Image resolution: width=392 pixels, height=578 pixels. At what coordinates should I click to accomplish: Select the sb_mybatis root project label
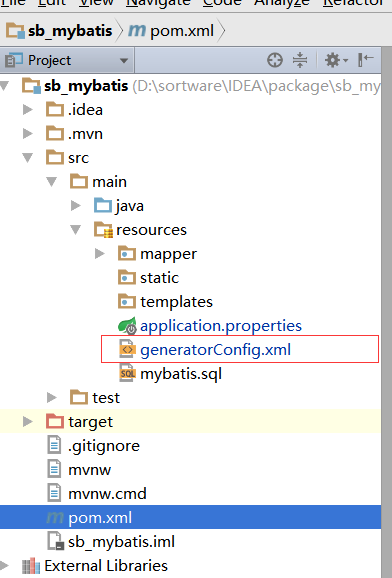point(86,86)
